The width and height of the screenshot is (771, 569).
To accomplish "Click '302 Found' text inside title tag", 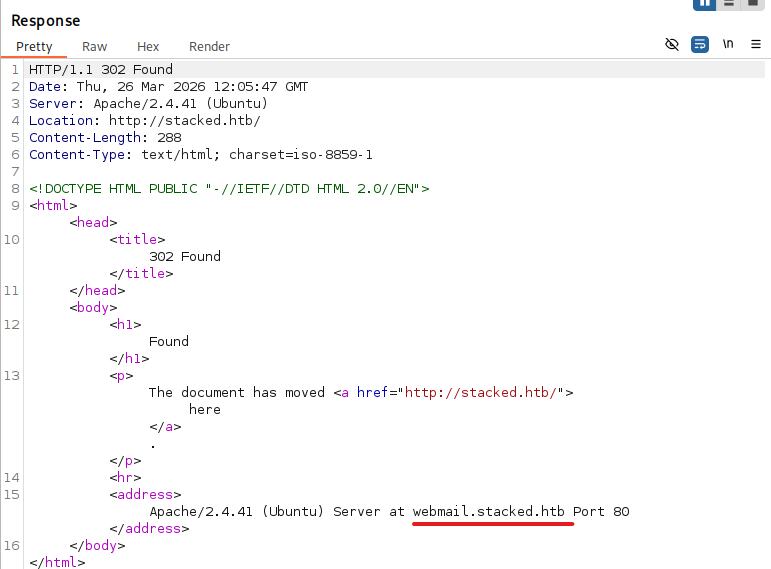I will pyautogui.click(x=185, y=257).
